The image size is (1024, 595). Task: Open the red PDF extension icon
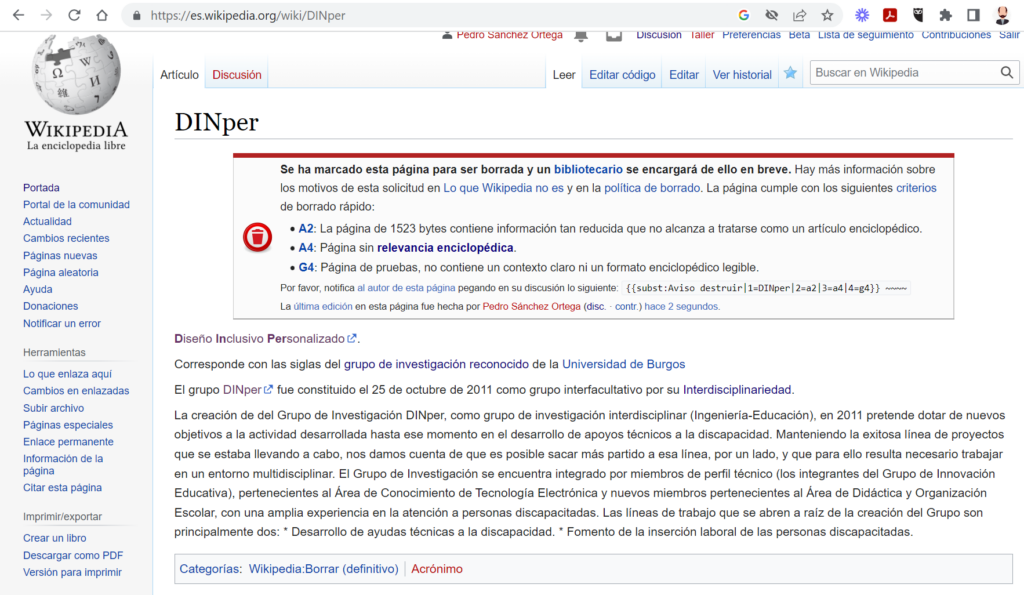point(889,15)
